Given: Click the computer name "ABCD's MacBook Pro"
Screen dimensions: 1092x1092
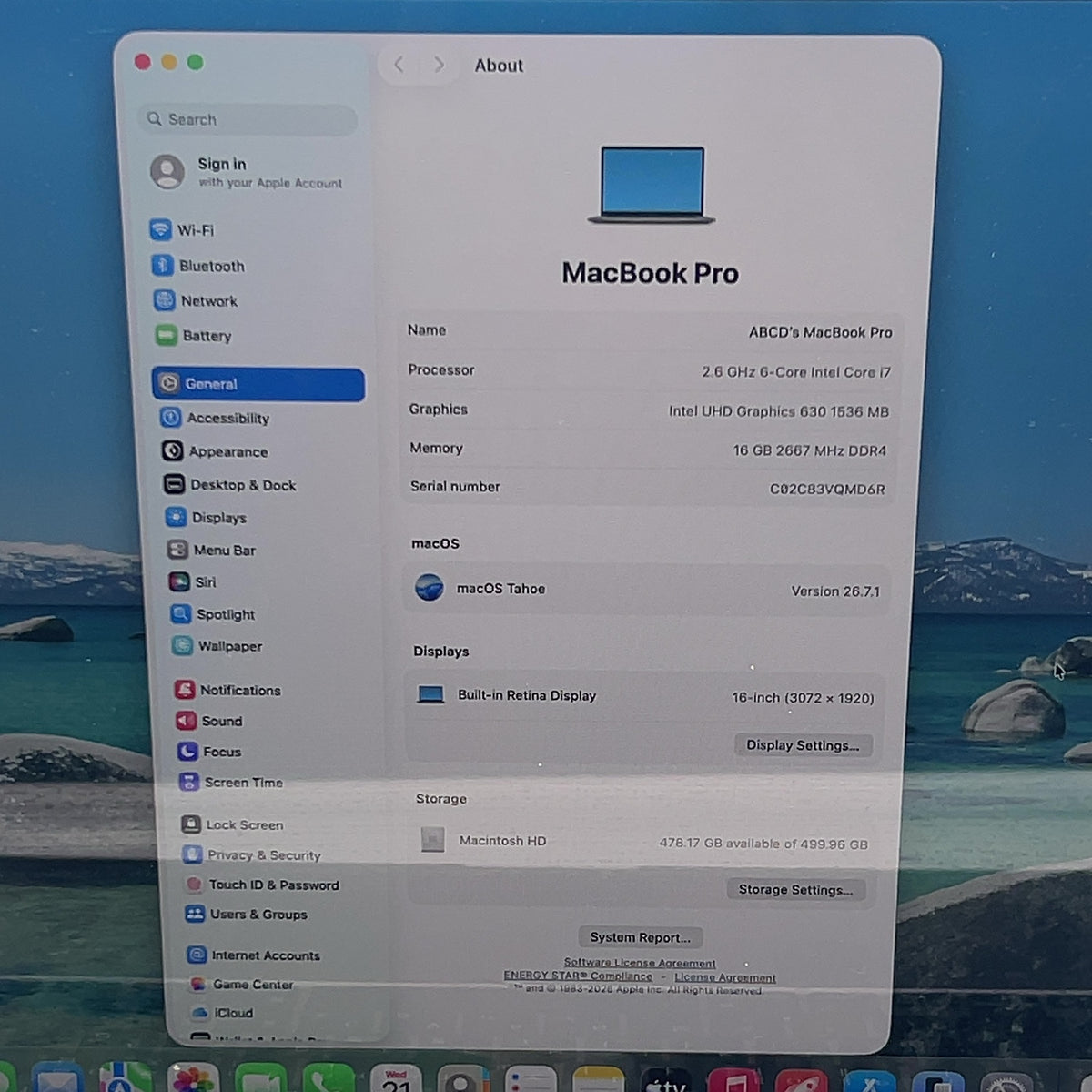Looking at the screenshot, I should coord(820,332).
